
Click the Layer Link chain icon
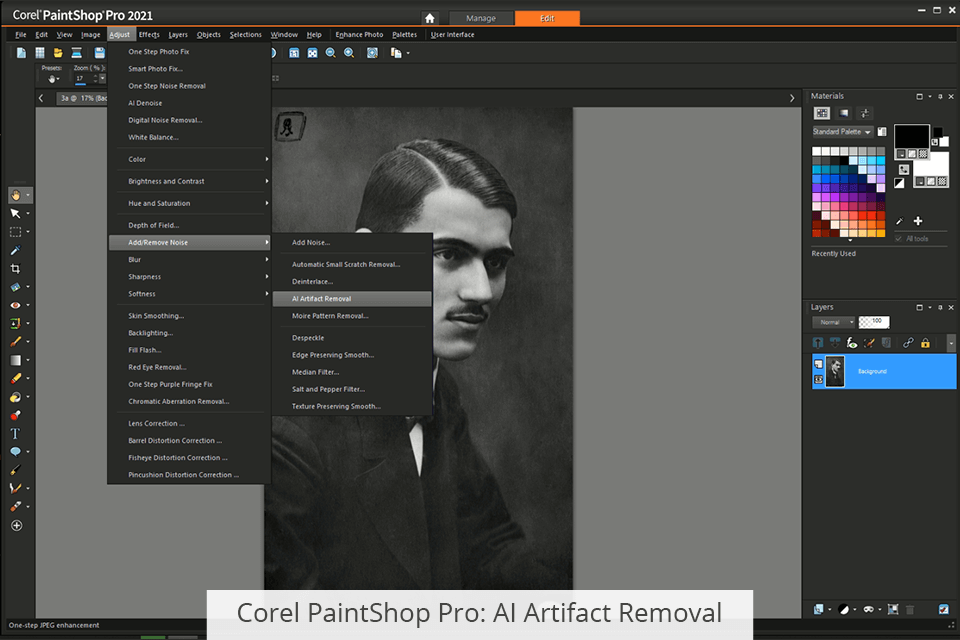click(x=908, y=343)
